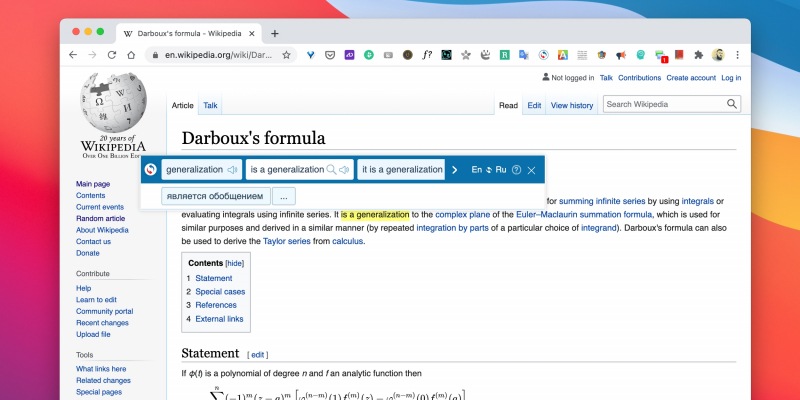Click the magnifier icon beside "is a generalization"
800x400 pixels.
(x=332, y=170)
